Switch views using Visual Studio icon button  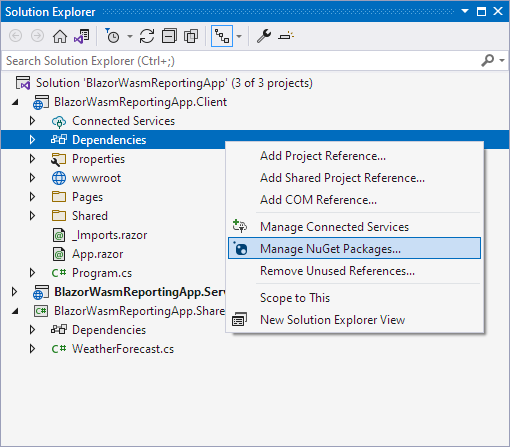(x=82, y=36)
